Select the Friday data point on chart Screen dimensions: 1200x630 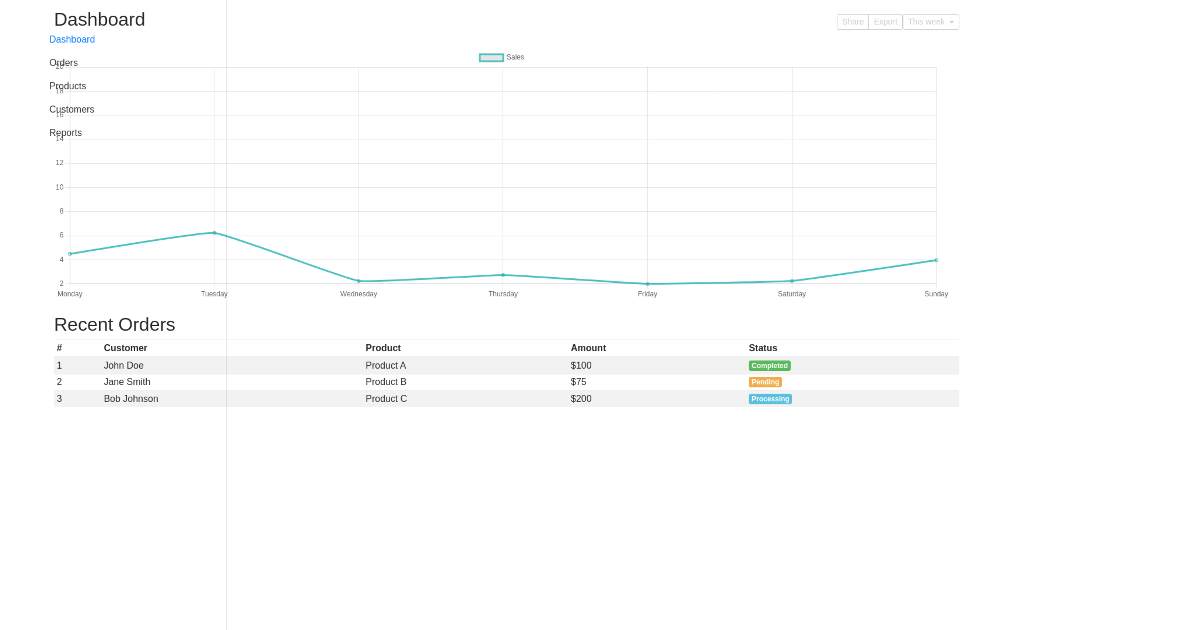click(x=647, y=284)
